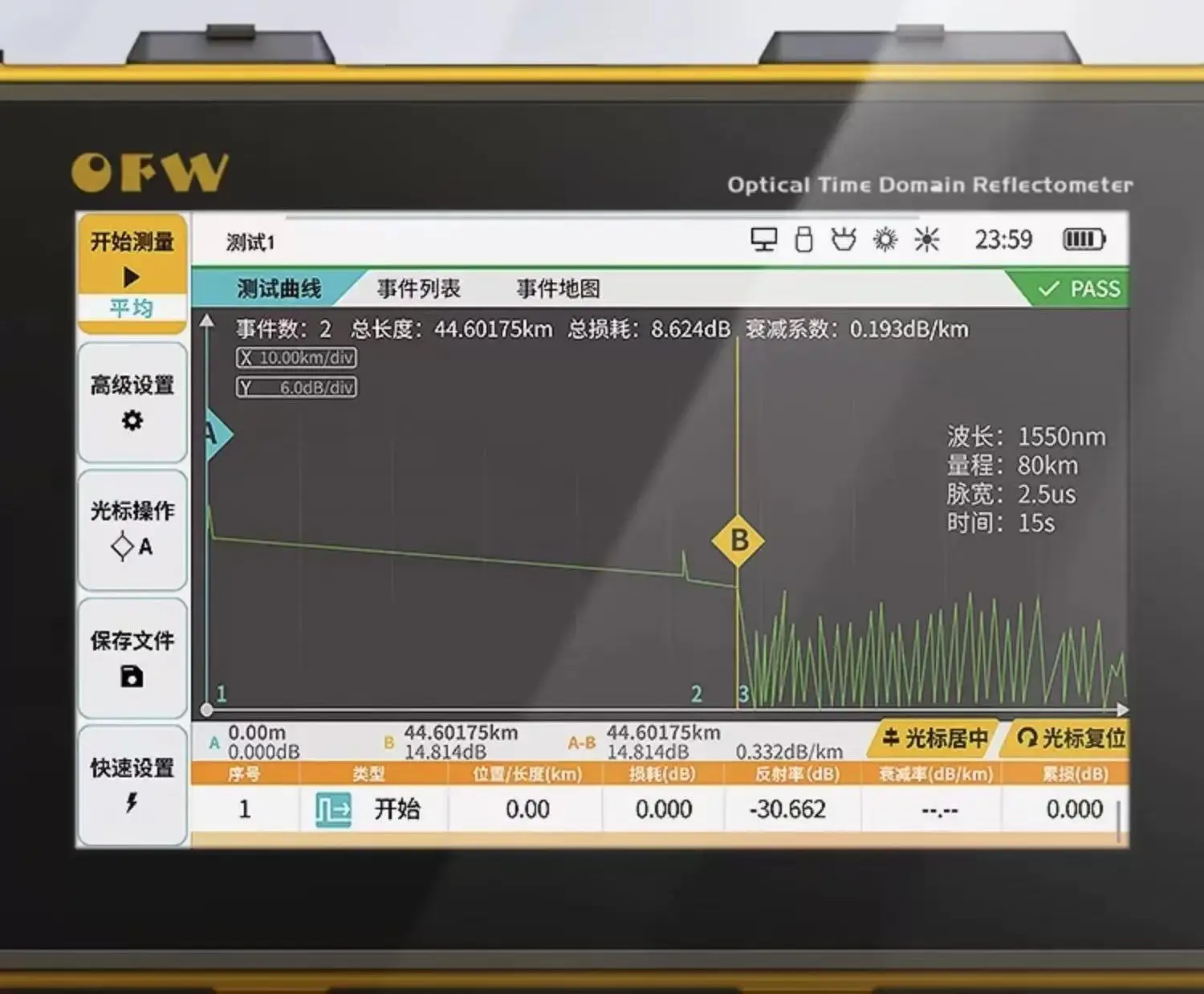Image resolution: width=1204 pixels, height=994 pixels.
Task: Click the rayed brightness star icon
Action: pyautogui.click(x=927, y=239)
